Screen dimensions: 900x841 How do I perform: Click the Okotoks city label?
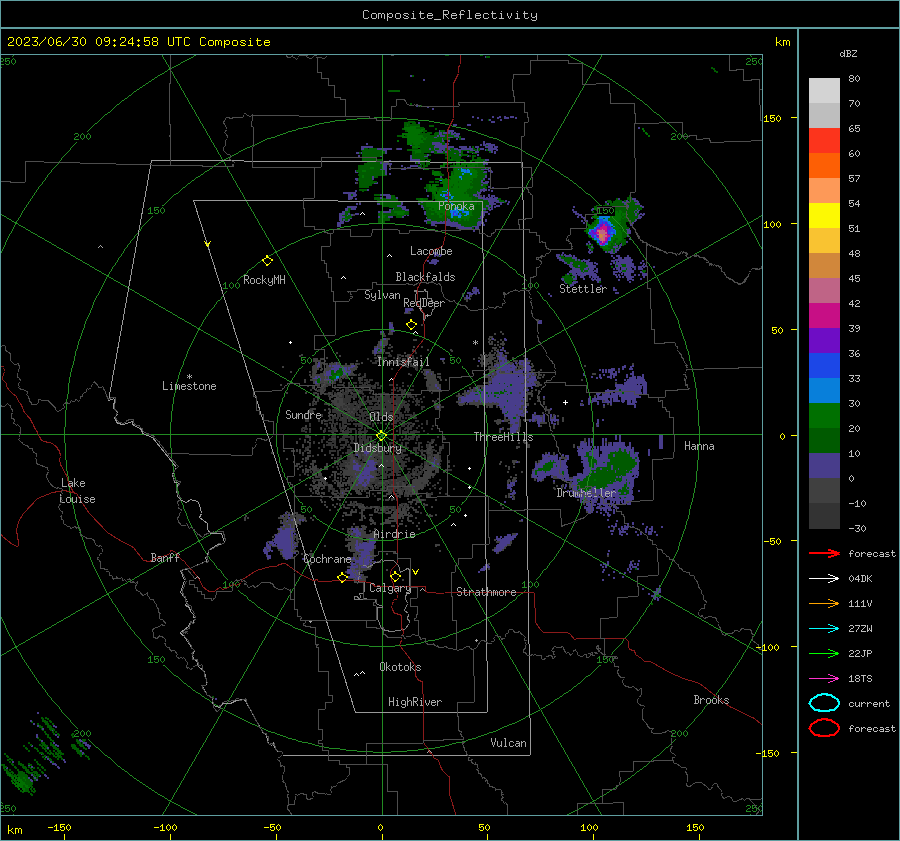(400, 667)
